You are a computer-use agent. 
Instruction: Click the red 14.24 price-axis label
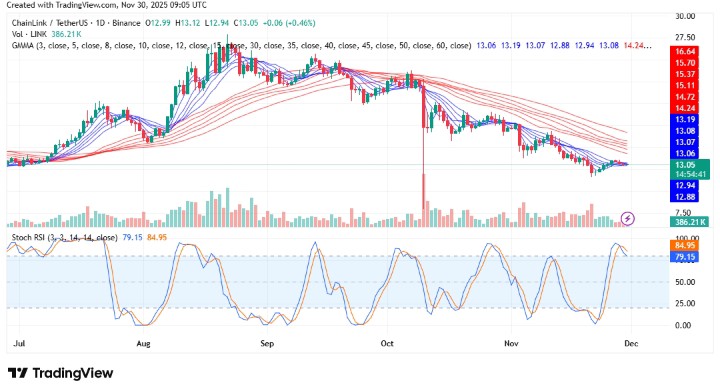[x=684, y=108]
